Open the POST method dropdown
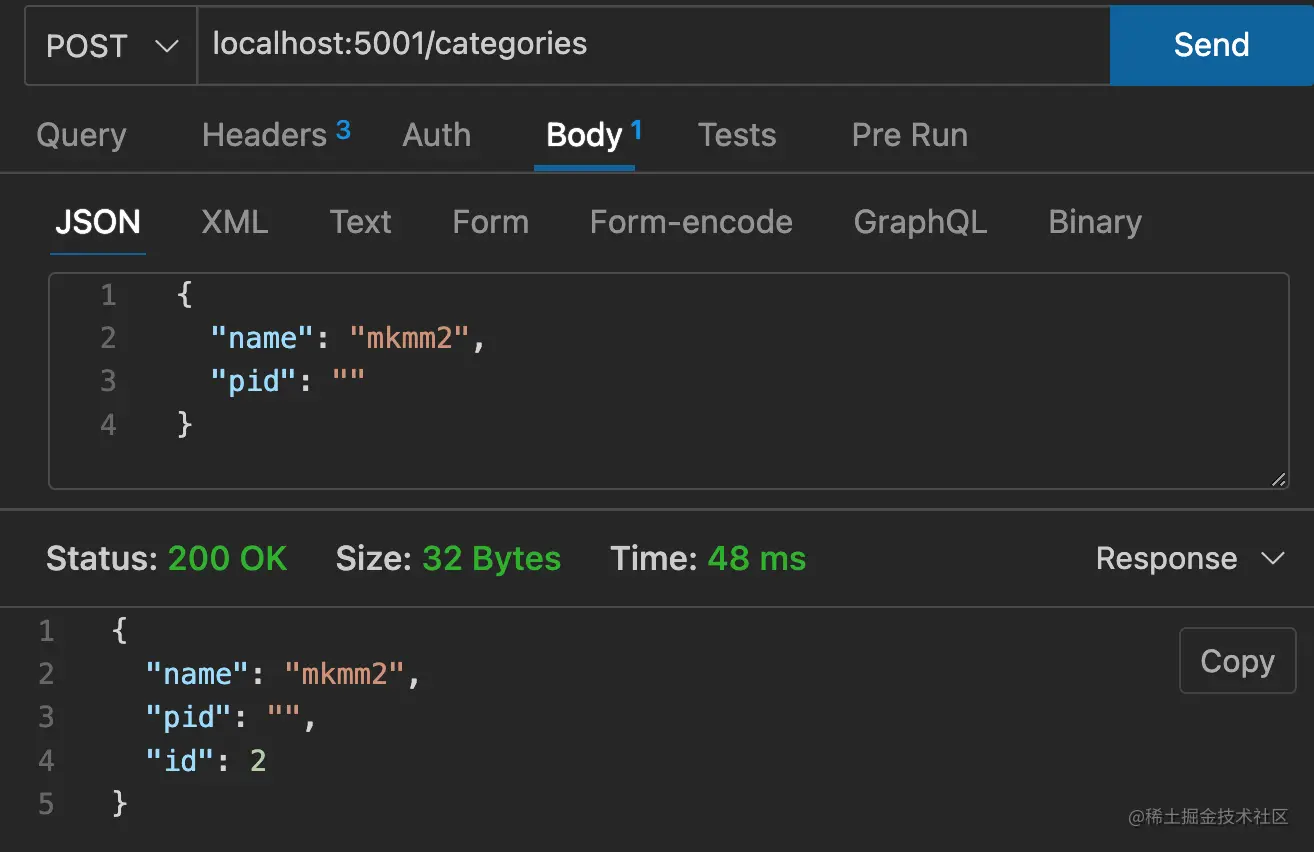The image size is (1314, 852). pyautogui.click(x=111, y=46)
